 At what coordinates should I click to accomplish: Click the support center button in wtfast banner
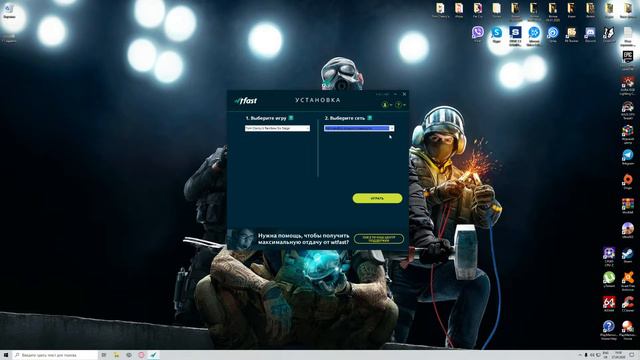(378, 239)
